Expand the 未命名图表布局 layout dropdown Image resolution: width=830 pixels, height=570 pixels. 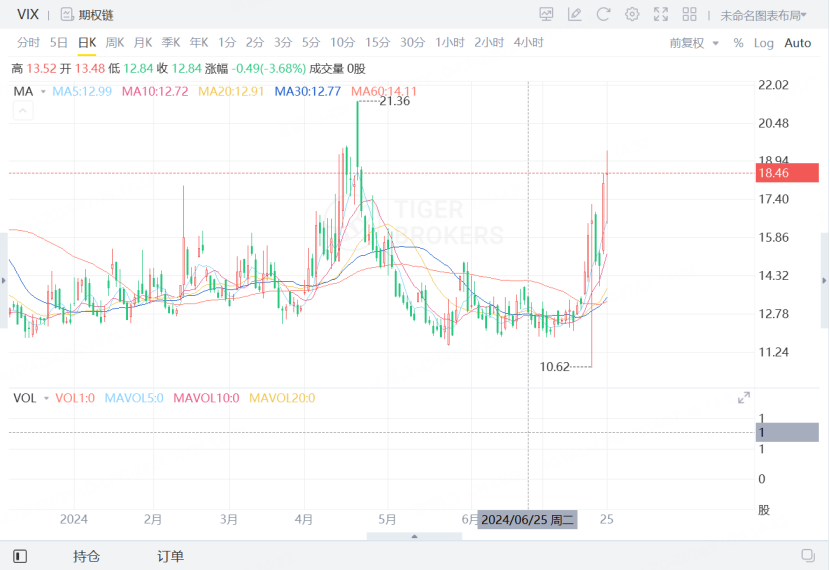[x=764, y=16]
